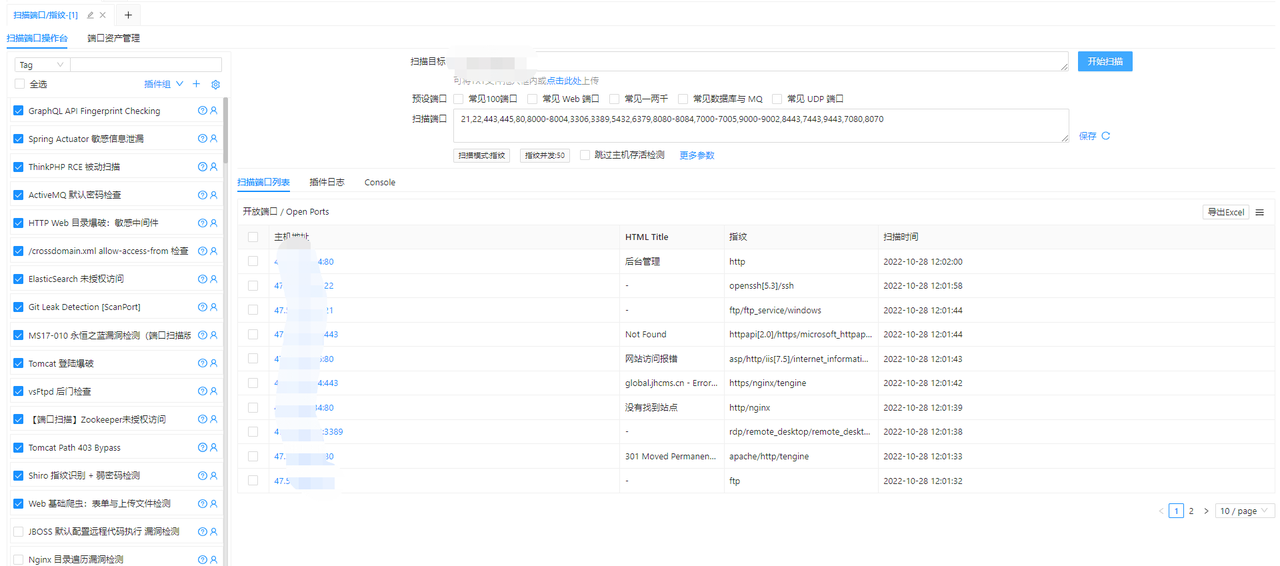Click the pencil rename icon on the scan tab
Viewport: 1280px width, 566px height.
pyautogui.click(x=91, y=15)
